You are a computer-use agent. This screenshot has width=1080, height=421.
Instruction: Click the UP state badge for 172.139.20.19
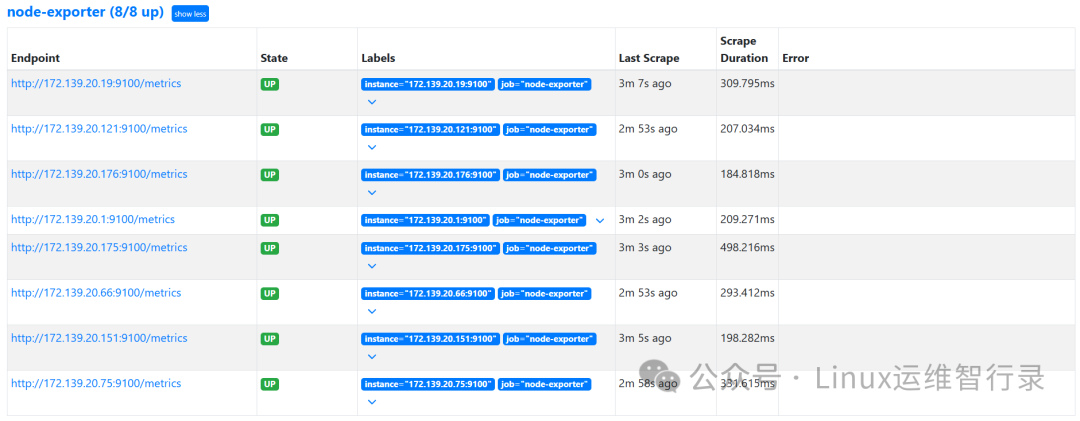point(270,84)
